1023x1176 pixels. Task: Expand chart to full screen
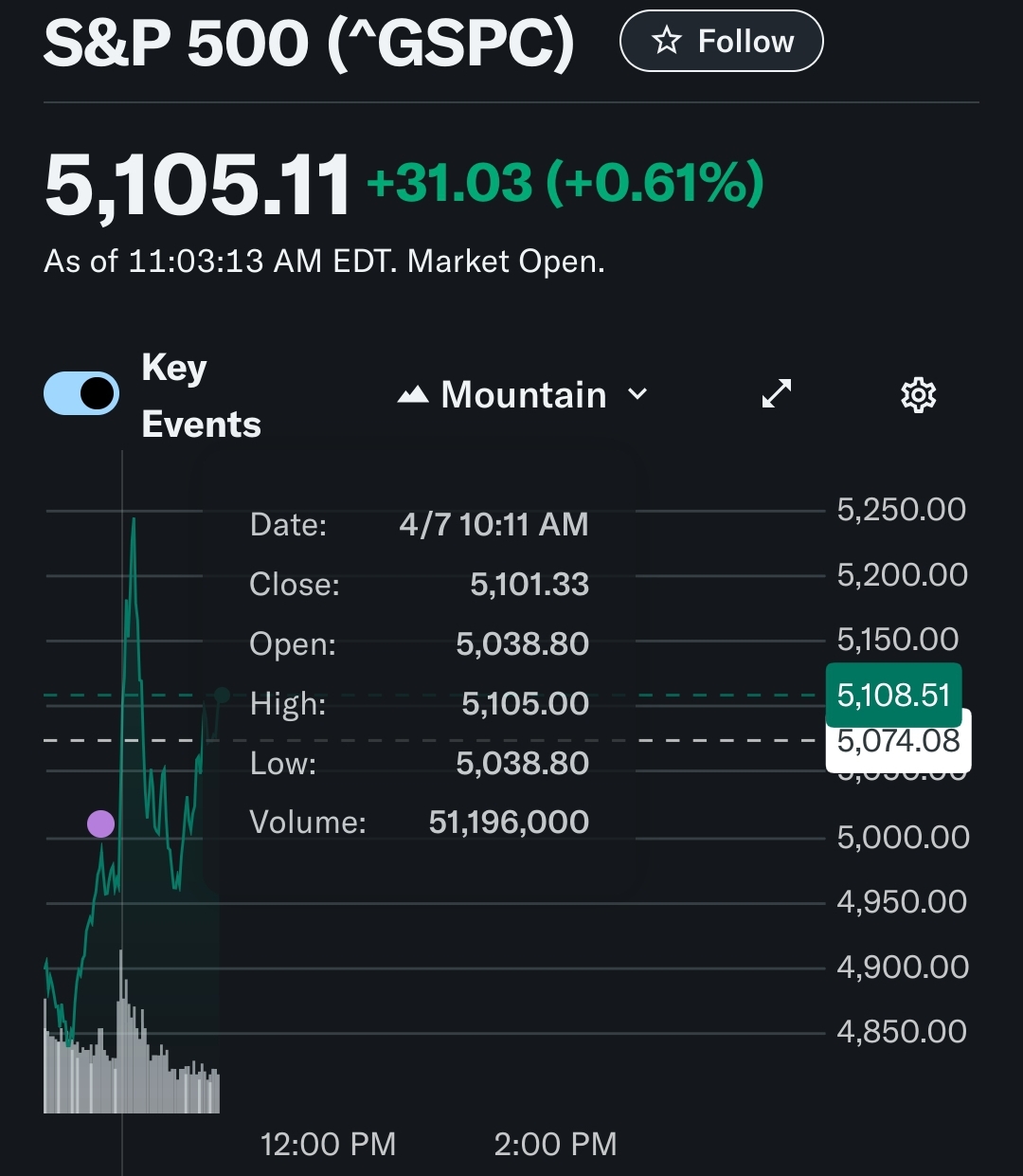pyautogui.click(x=777, y=393)
